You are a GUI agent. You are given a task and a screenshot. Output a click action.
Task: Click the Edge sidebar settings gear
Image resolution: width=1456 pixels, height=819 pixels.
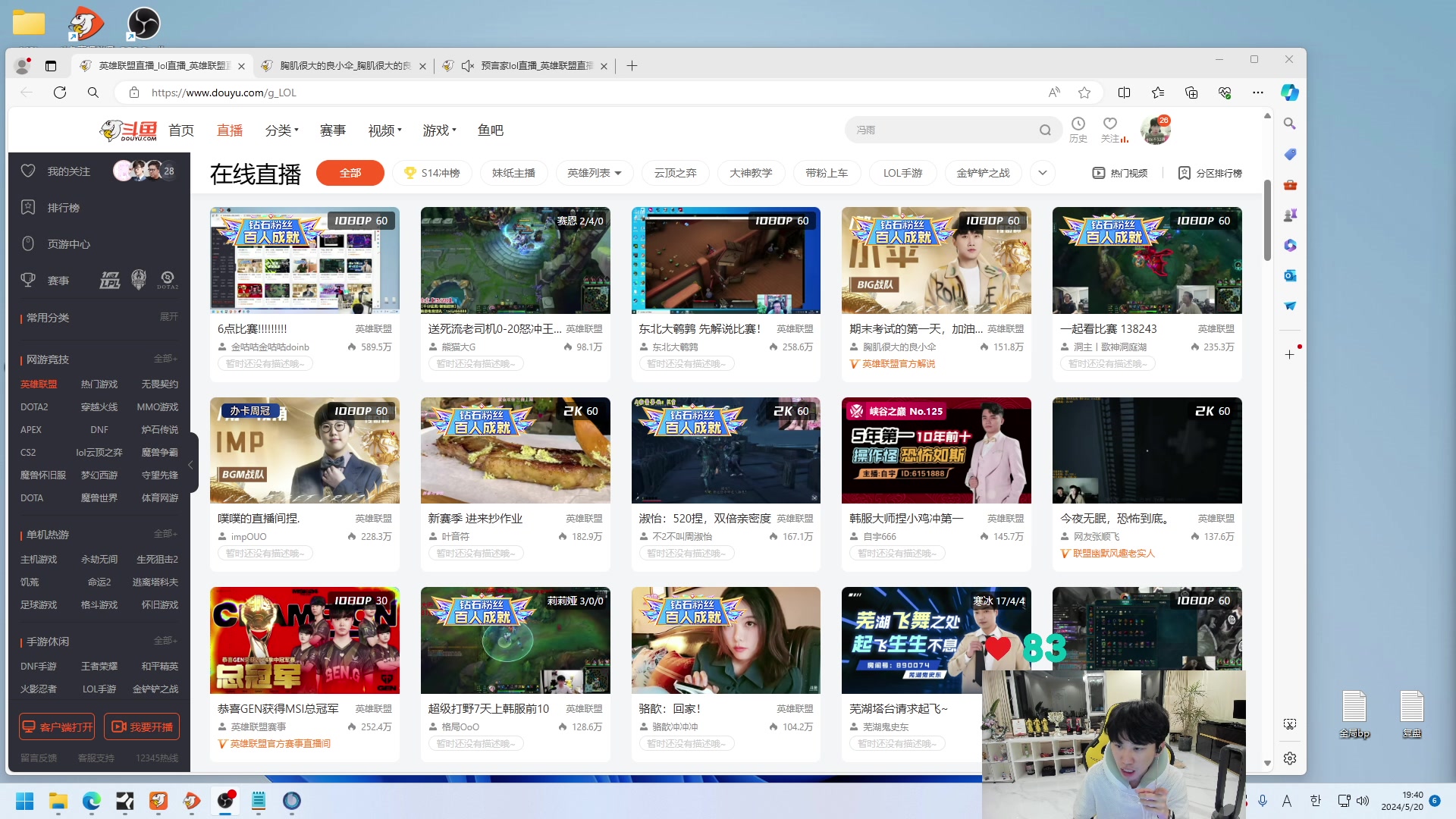click(1289, 758)
